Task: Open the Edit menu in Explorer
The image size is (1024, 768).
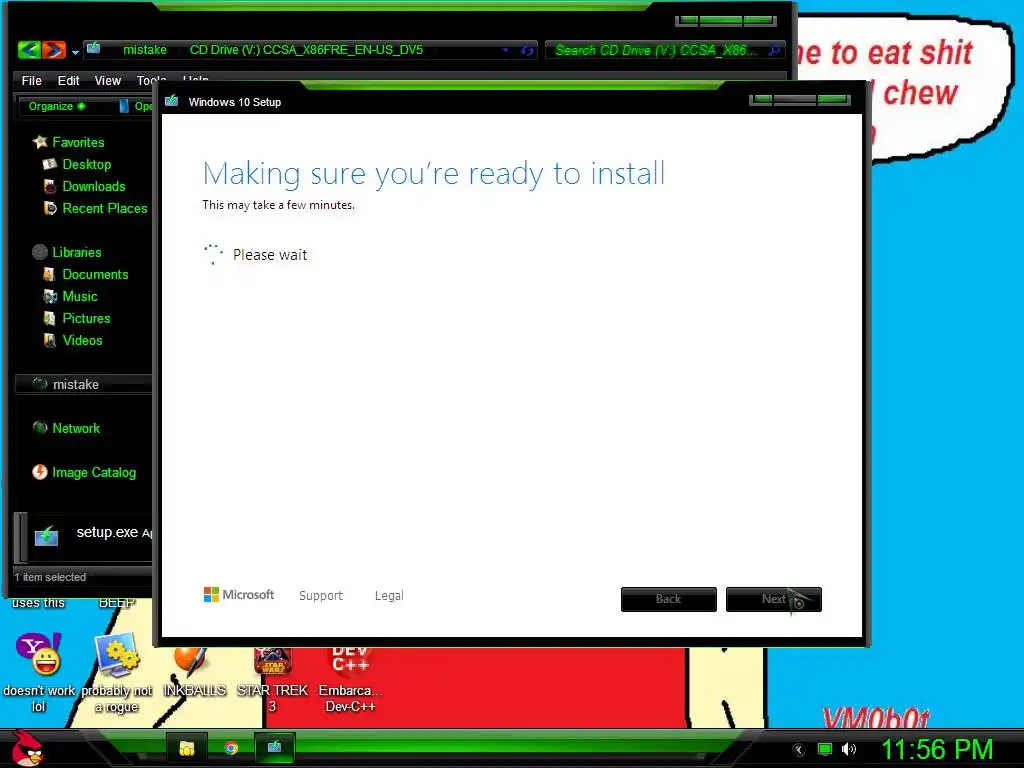Action: point(68,81)
